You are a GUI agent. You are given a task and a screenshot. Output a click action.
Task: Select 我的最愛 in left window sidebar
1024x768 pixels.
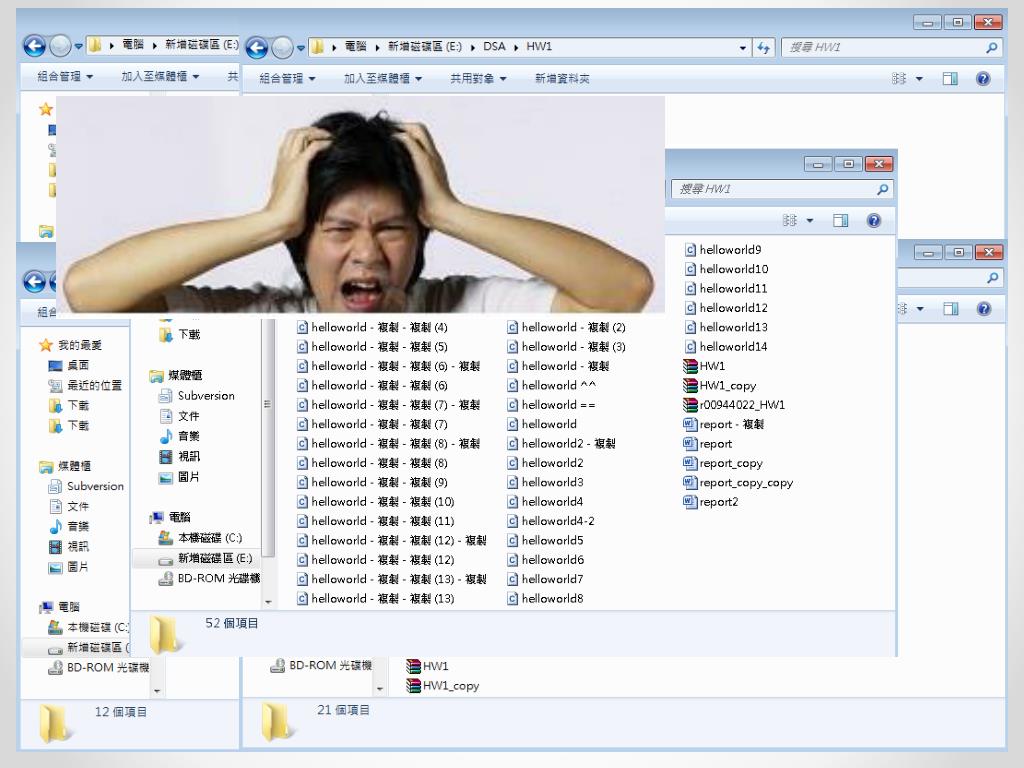(x=71, y=345)
